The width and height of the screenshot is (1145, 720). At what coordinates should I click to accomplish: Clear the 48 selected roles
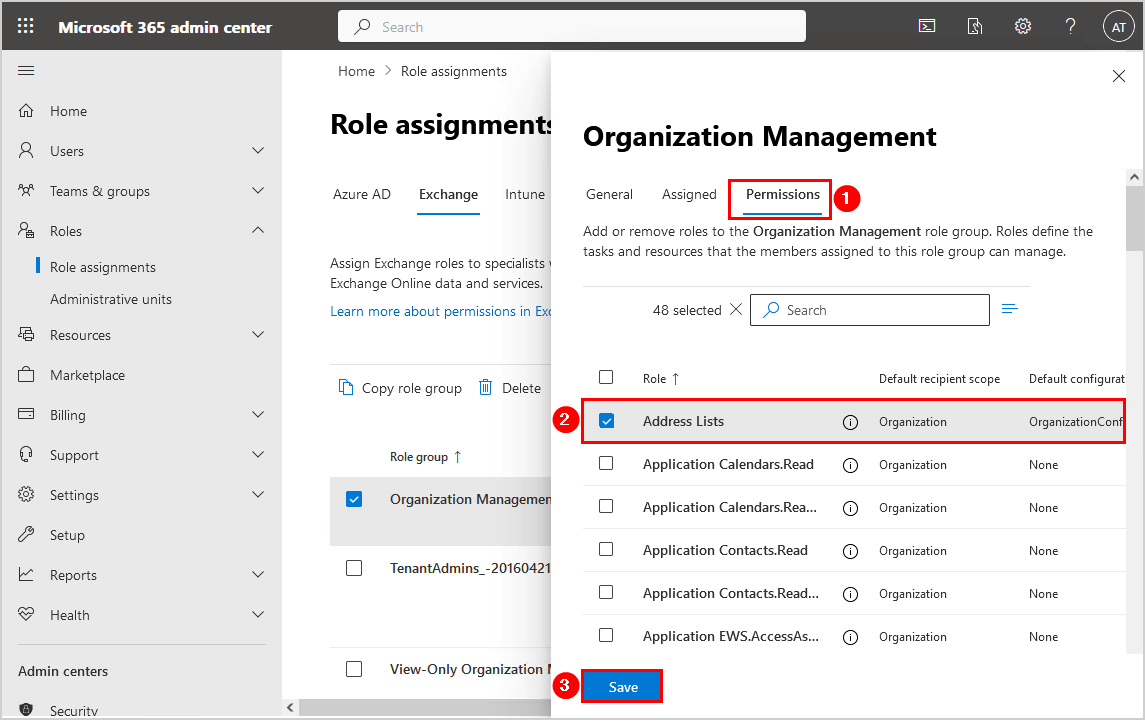coord(736,310)
